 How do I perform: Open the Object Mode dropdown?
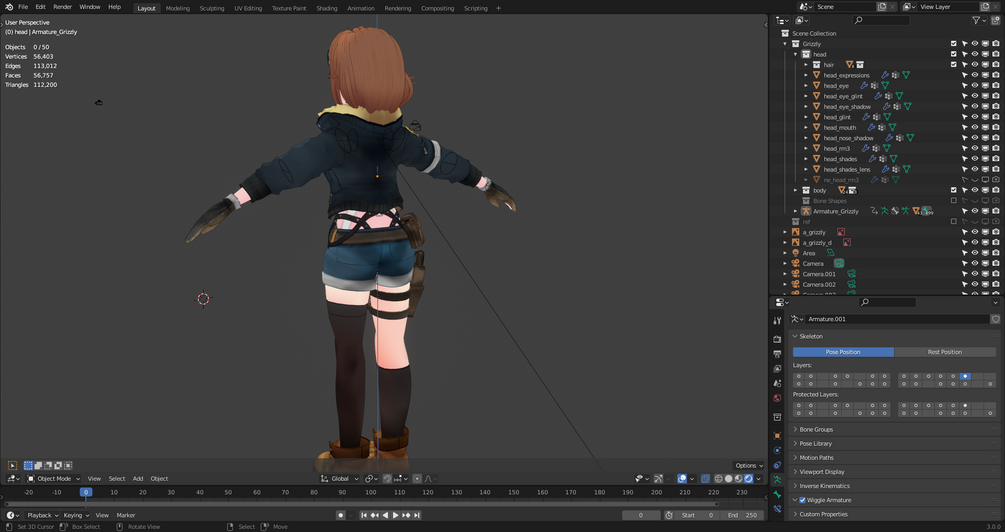pyautogui.click(x=53, y=478)
